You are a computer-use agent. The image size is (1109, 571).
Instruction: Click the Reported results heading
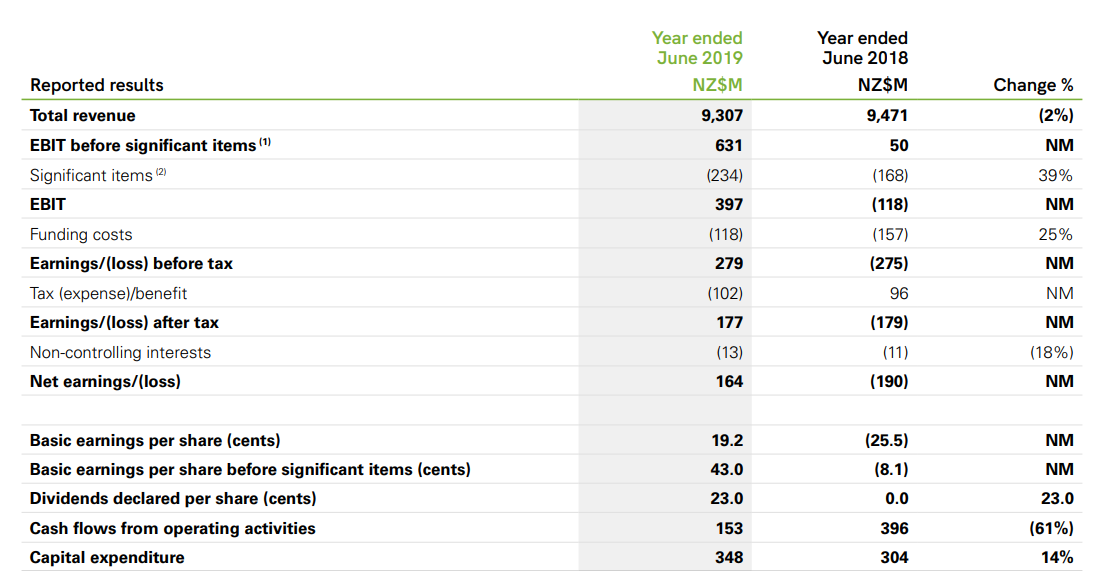coord(96,86)
